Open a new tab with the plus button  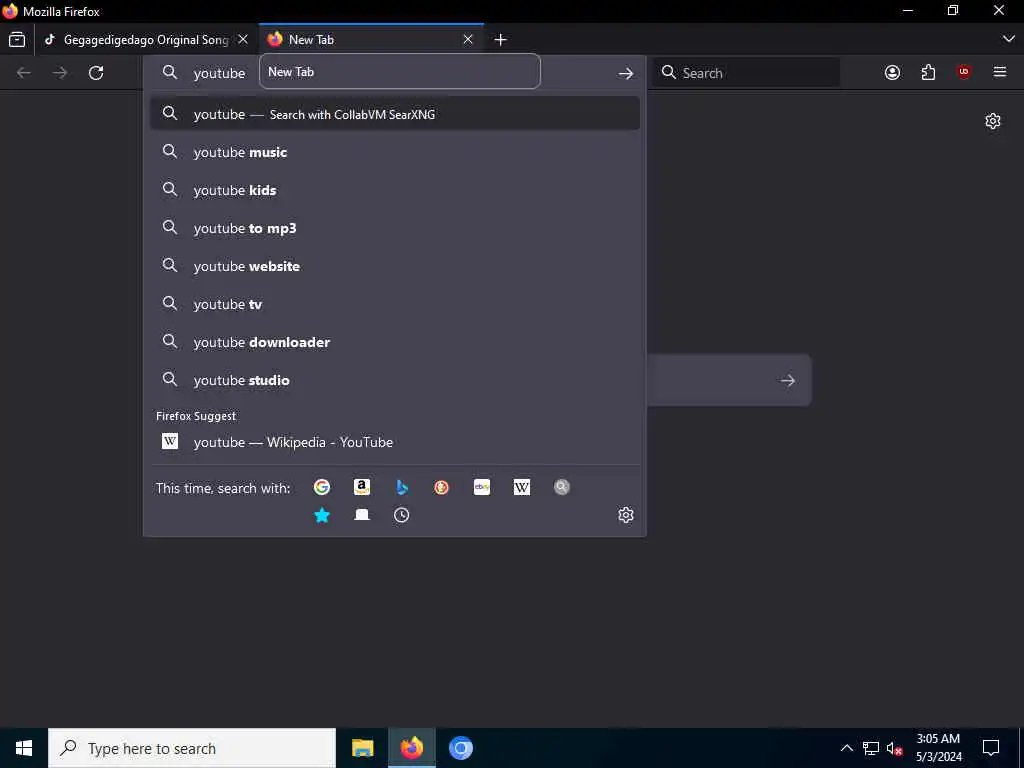coord(500,40)
